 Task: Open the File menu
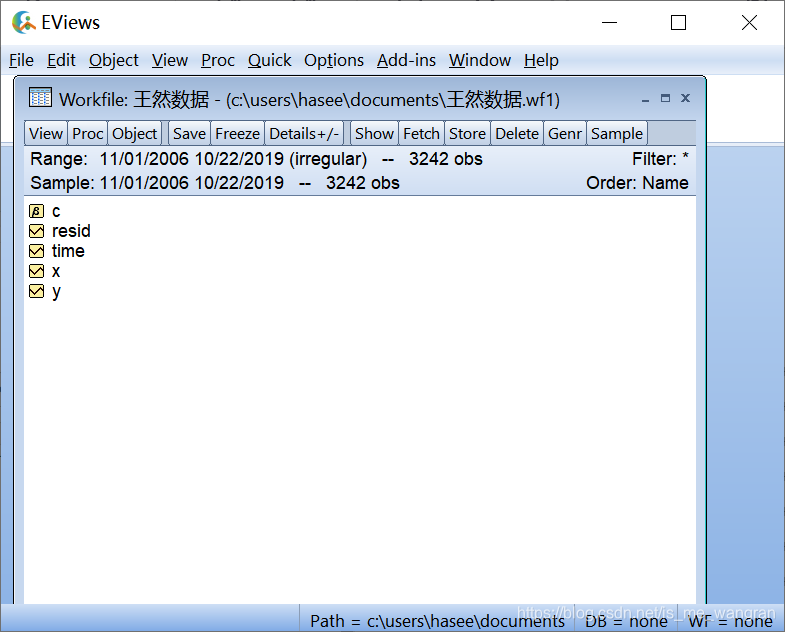point(22,60)
